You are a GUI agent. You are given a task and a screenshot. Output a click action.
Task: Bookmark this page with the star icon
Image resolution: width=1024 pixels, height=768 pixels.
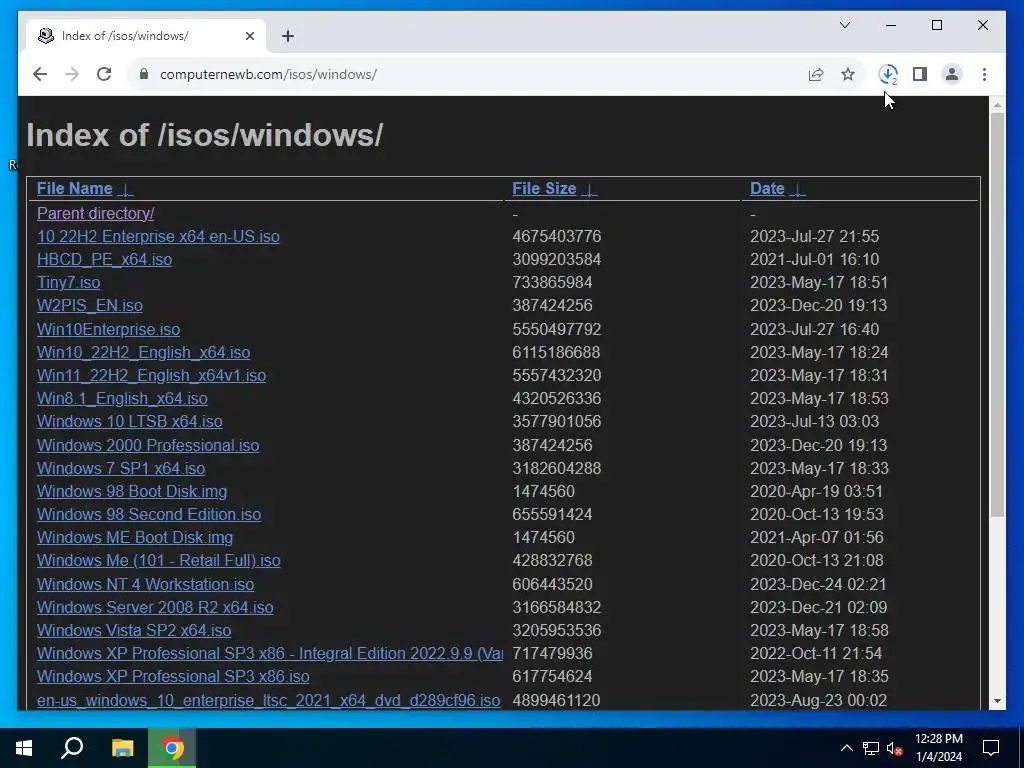(848, 74)
